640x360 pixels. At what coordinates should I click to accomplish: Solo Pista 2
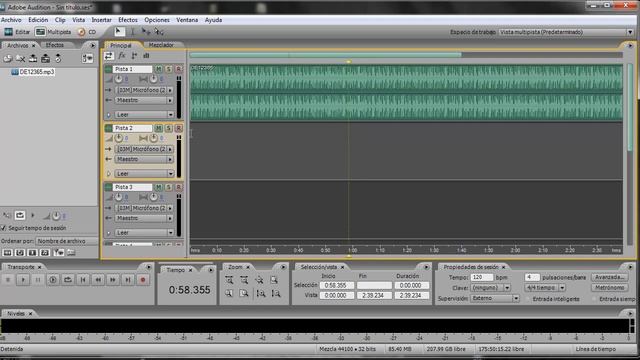(x=169, y=128)
